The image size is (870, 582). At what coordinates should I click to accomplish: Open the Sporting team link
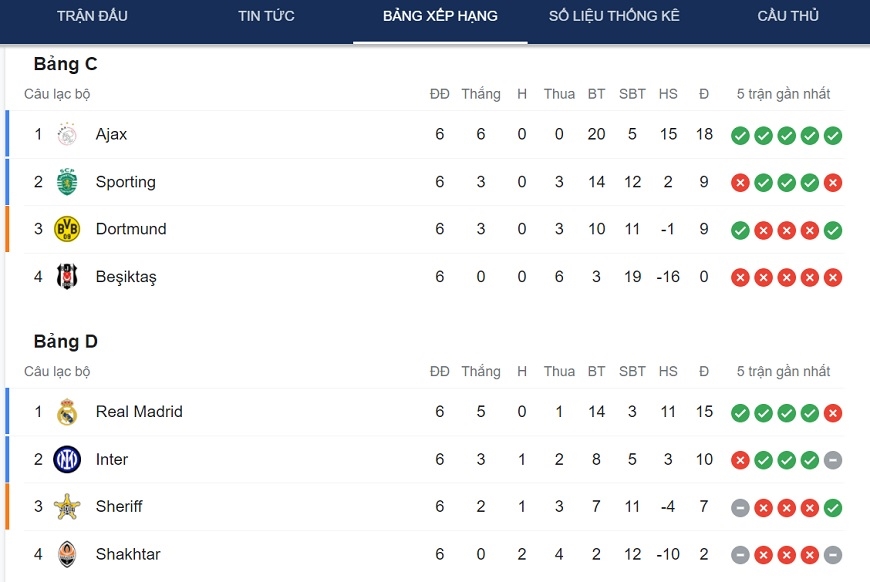pos(125,182)
